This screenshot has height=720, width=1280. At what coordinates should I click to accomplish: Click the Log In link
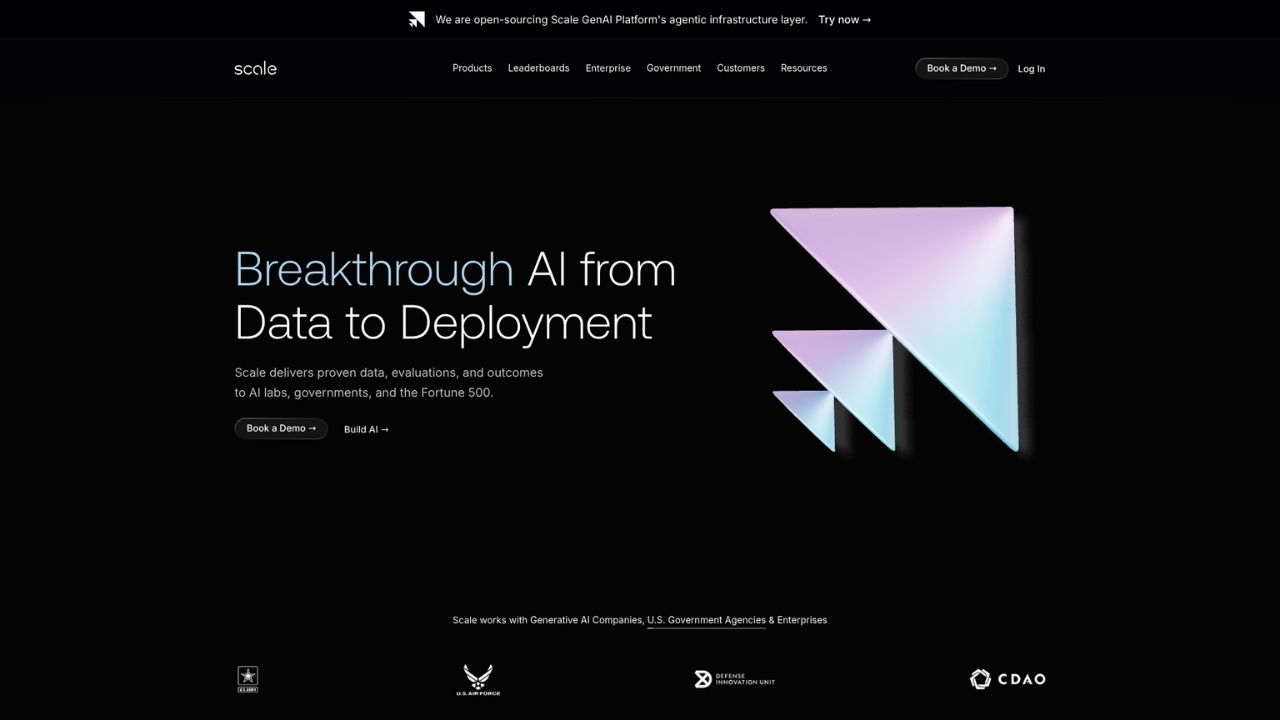1031,69
